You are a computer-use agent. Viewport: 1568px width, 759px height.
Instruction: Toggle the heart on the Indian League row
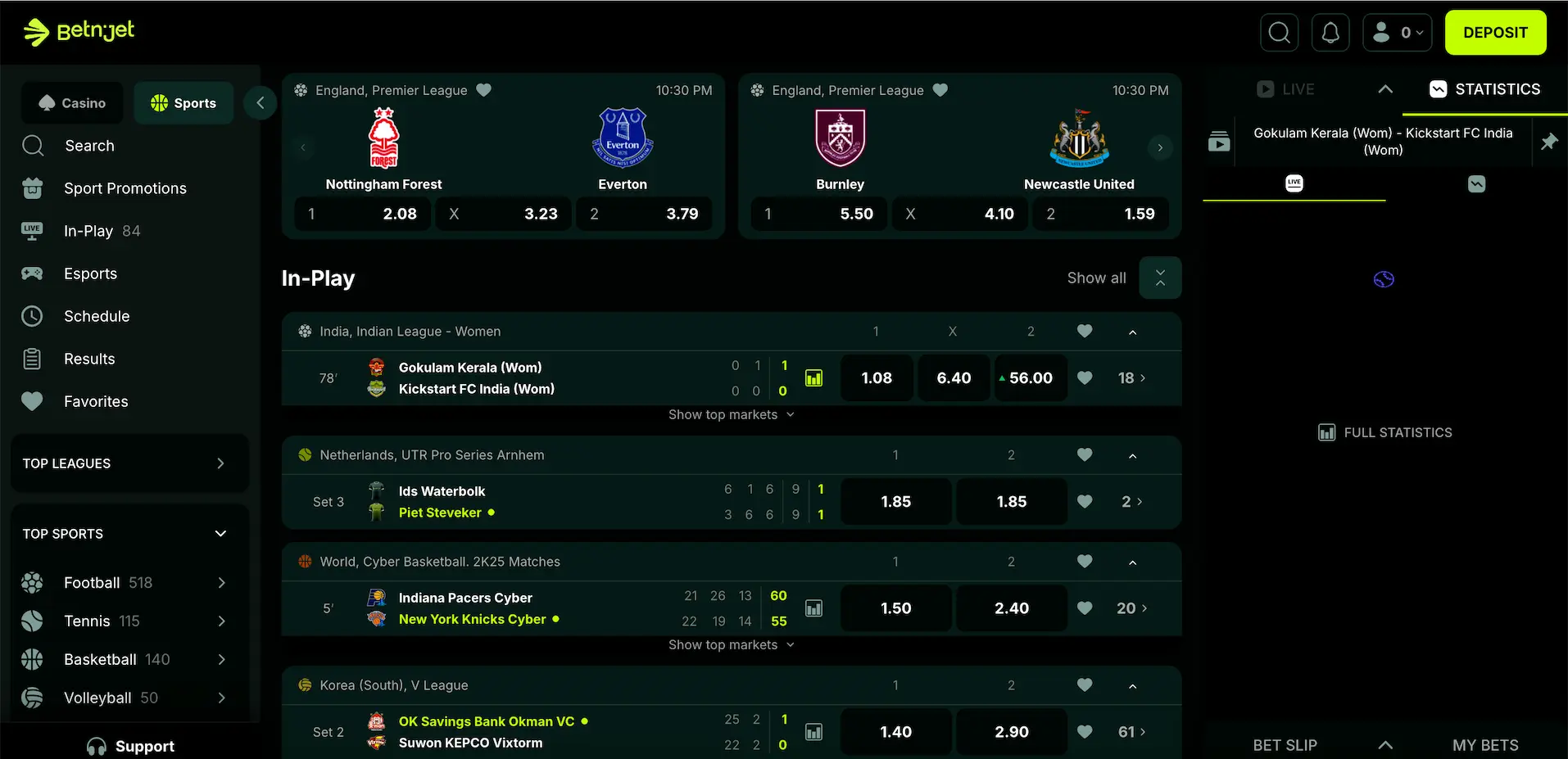pos(1085,332)
